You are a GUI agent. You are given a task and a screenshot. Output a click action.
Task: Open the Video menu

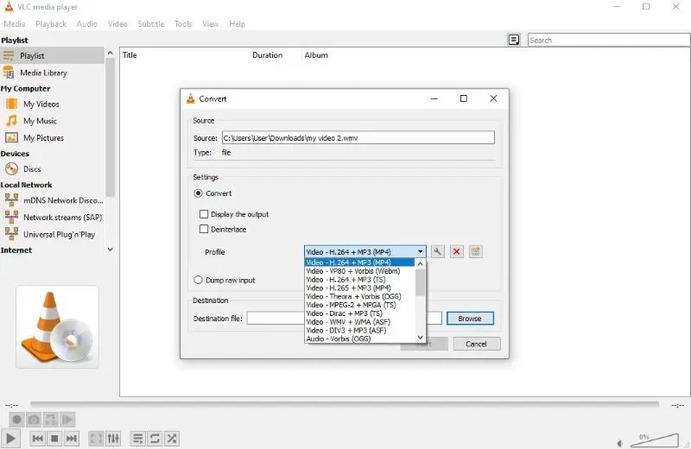[x=118, y=24]
